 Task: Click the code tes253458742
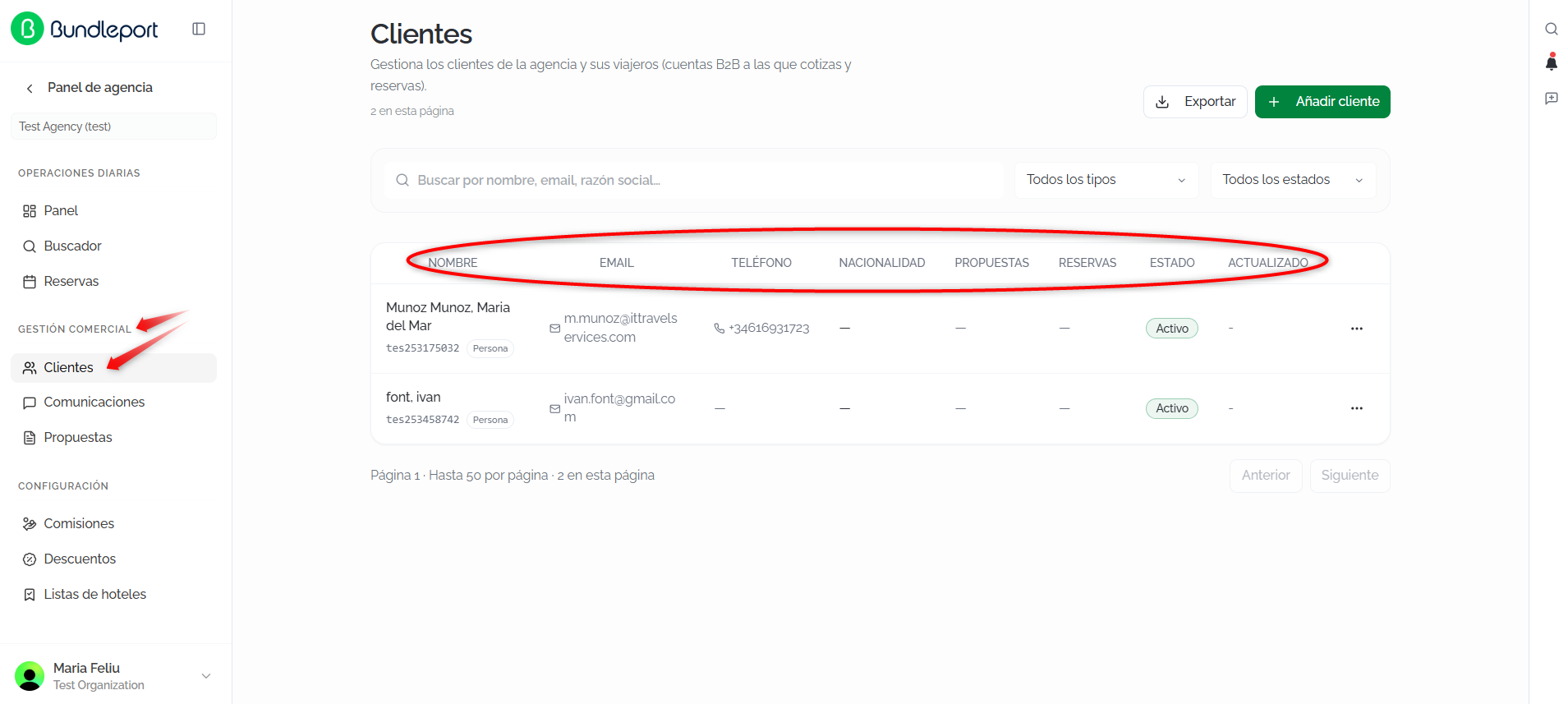coord(422,420)
